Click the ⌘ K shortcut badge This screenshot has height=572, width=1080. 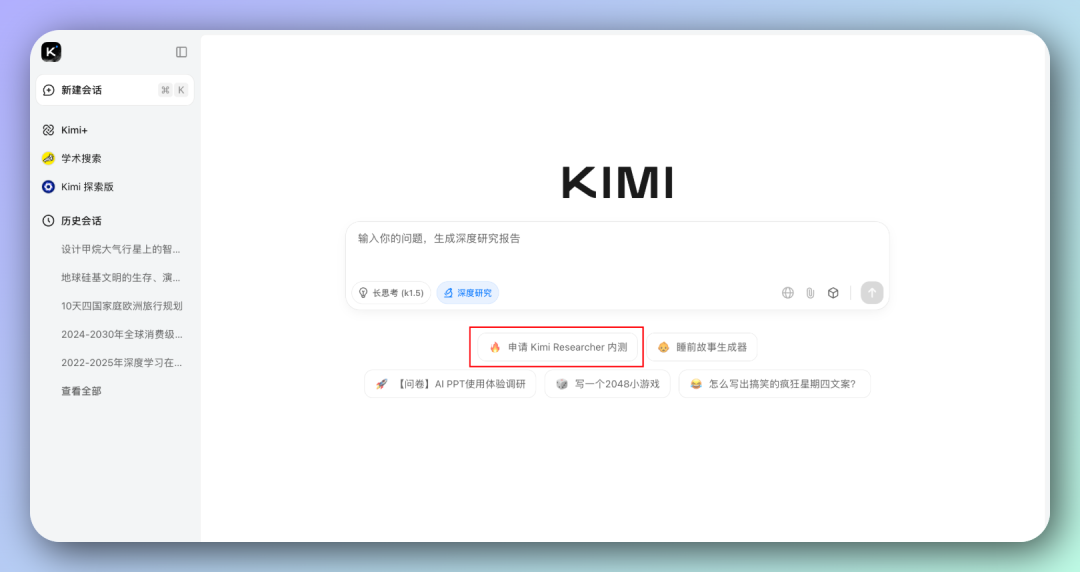(x=173, y=90)
